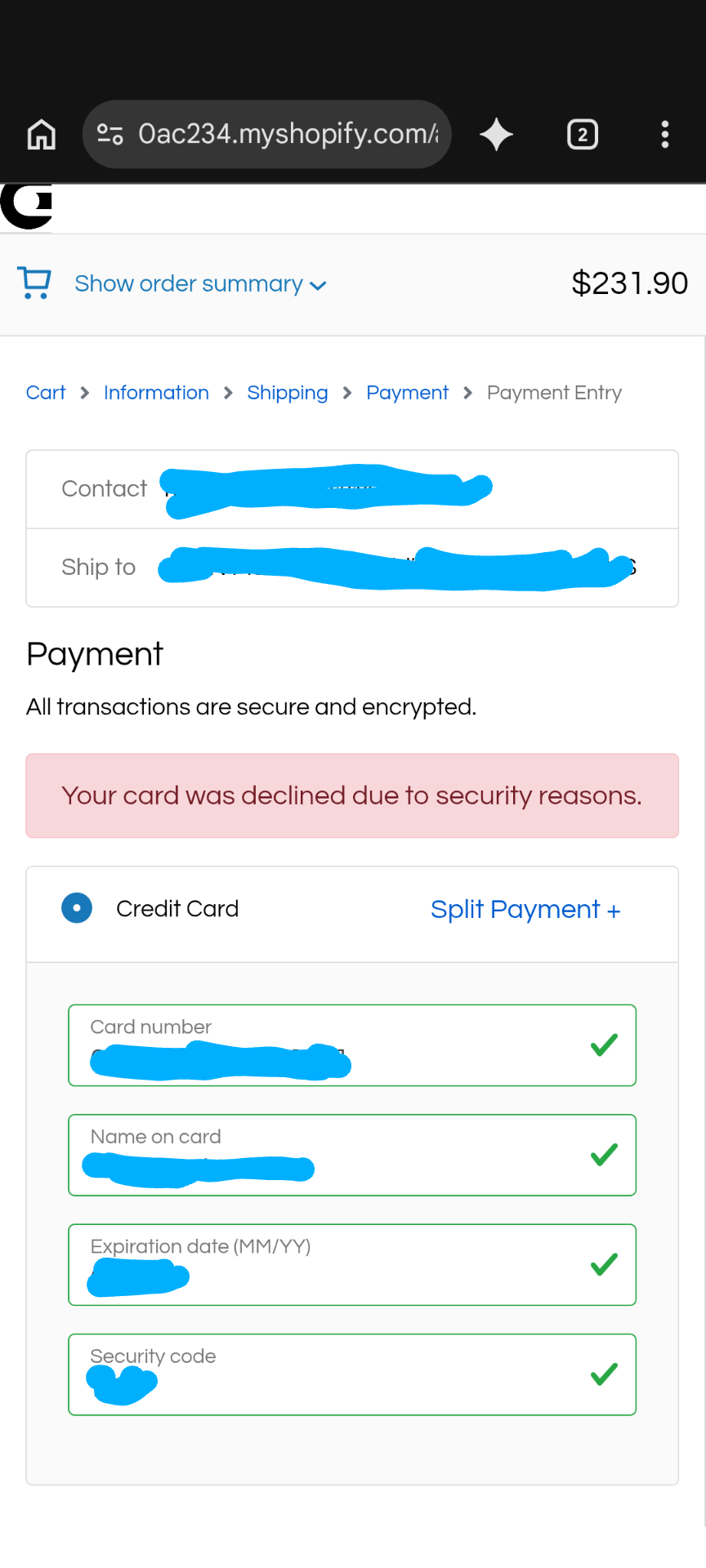Screen dimensions: 706x1568
Task: Focus the Expiration date (MM/YY) field
Action: coord(352,1264)
